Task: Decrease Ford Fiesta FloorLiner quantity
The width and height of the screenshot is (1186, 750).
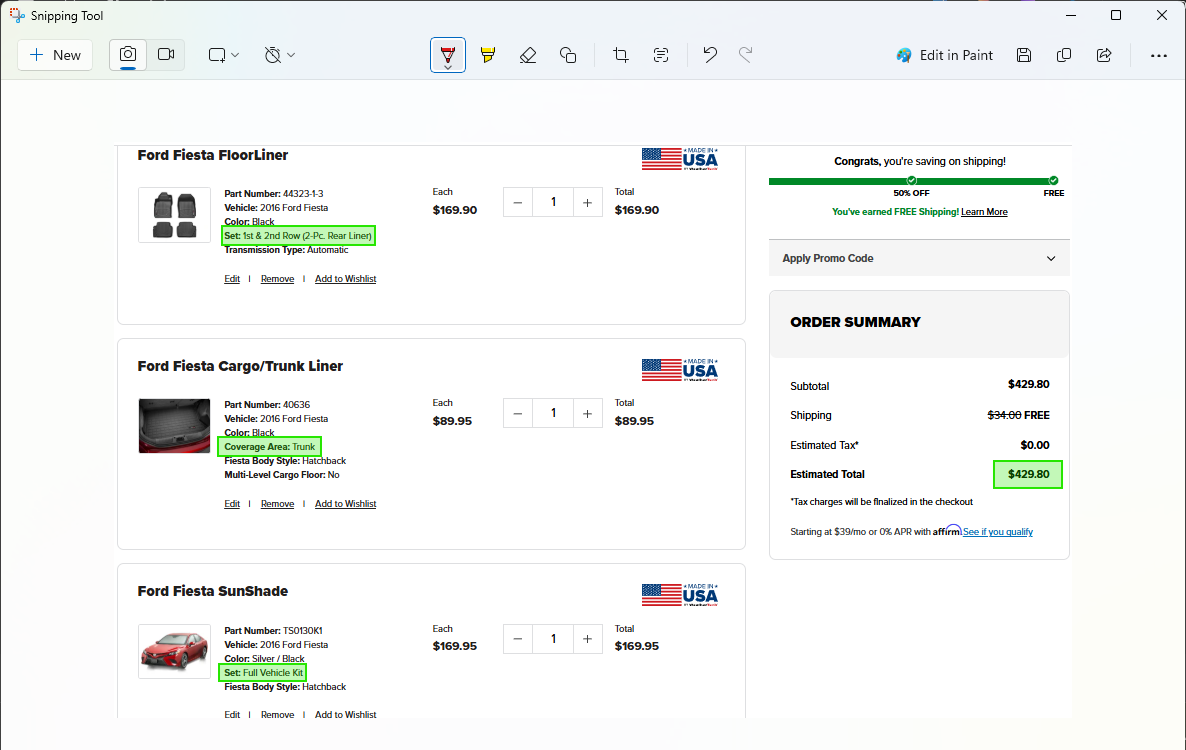Action: pyautogui.click(x=518, y=203)
